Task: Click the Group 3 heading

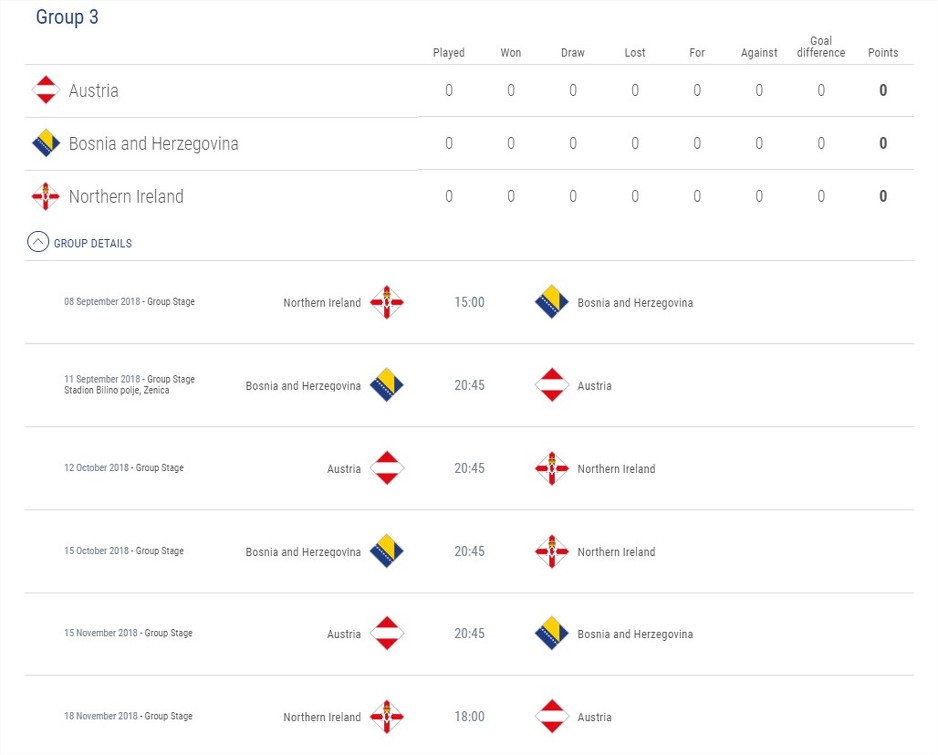Action: point(67,17)
